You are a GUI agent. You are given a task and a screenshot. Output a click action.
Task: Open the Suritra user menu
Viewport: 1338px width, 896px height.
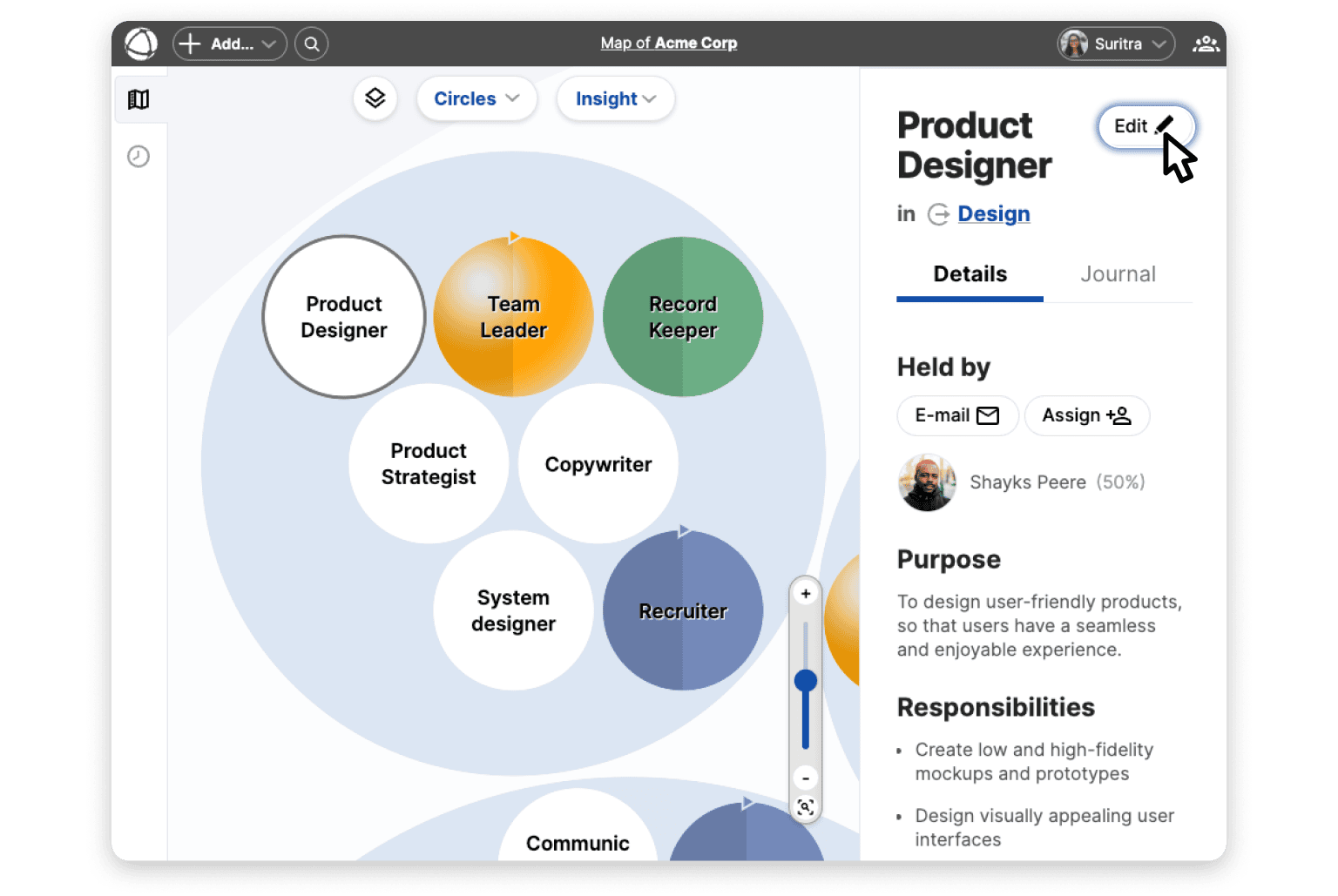pos(1116,44)
